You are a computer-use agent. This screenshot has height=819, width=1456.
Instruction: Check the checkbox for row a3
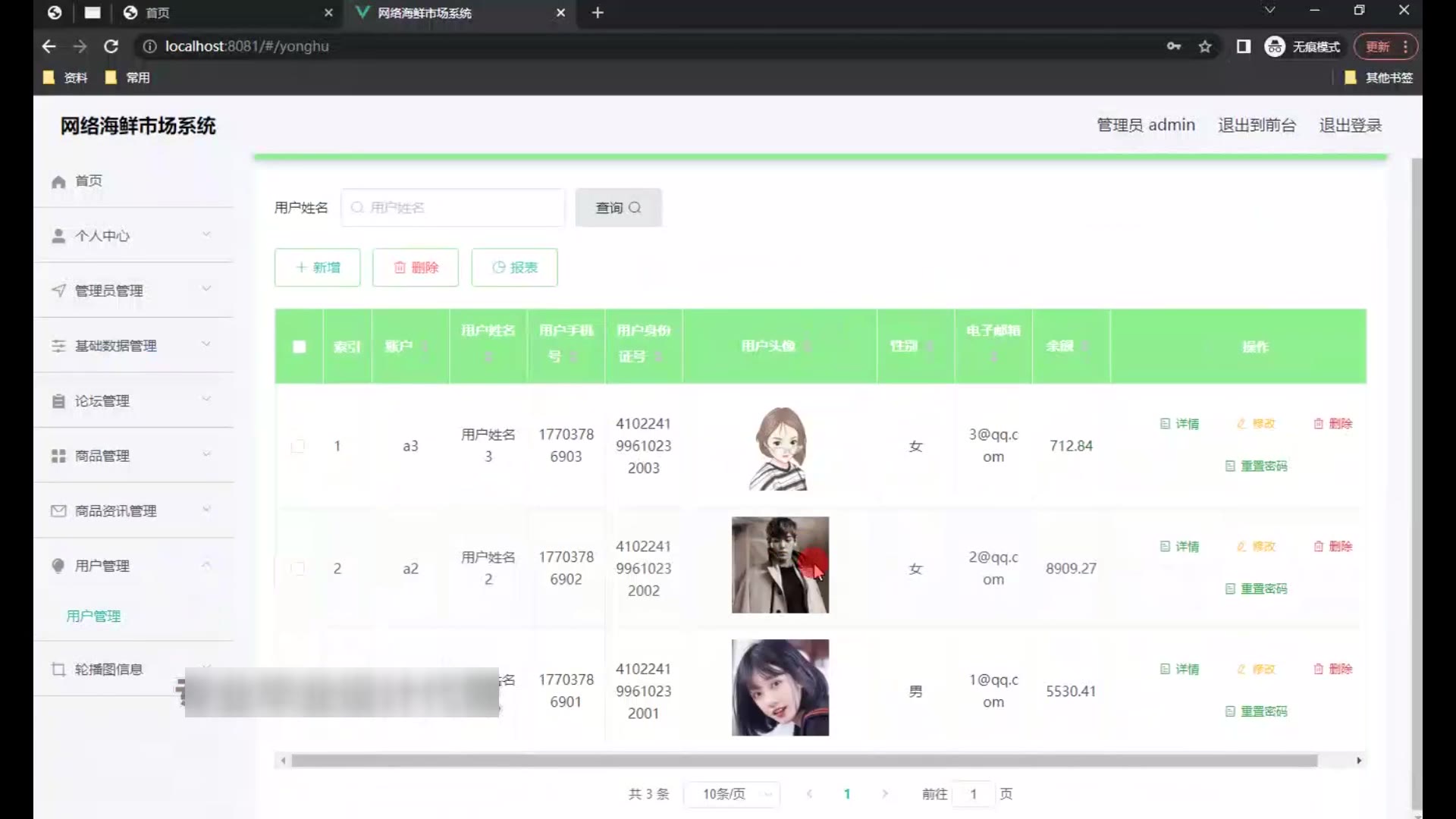(x=298, y=446)
